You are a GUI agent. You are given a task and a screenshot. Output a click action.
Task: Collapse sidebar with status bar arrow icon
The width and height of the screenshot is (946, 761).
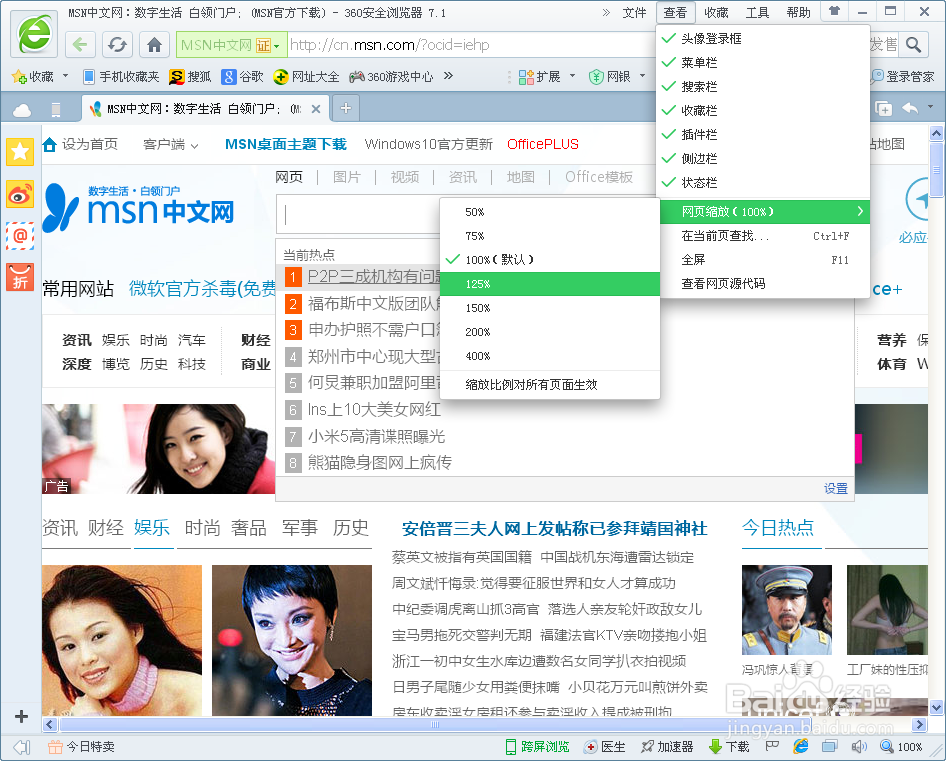pos(22,747)
